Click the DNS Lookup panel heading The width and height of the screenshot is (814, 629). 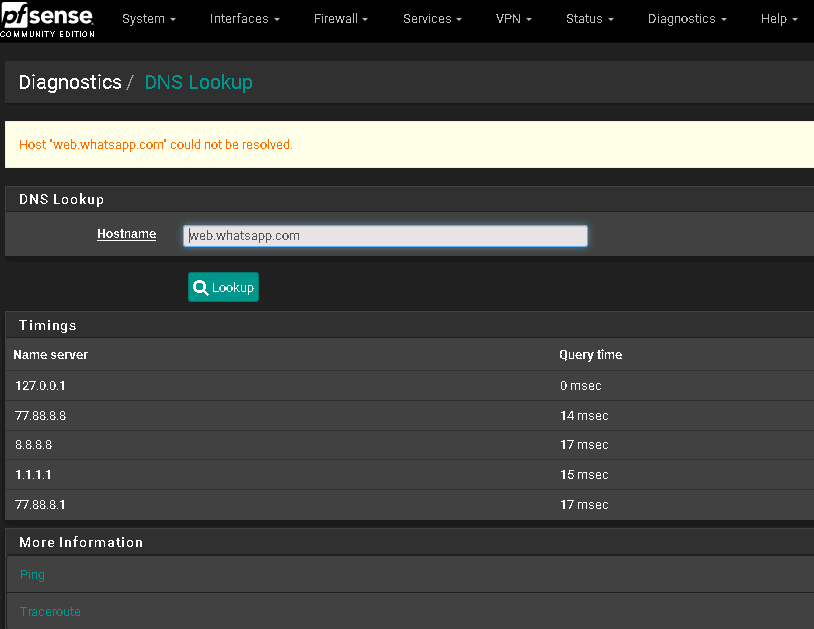click(61, 199)
